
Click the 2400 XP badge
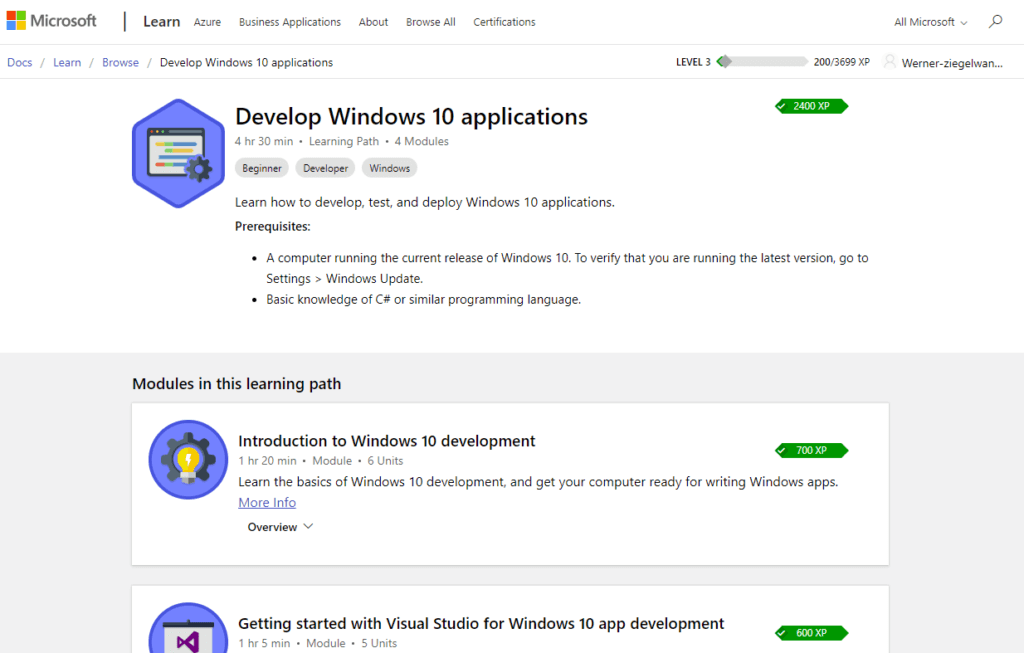click(x=810, y=105)
